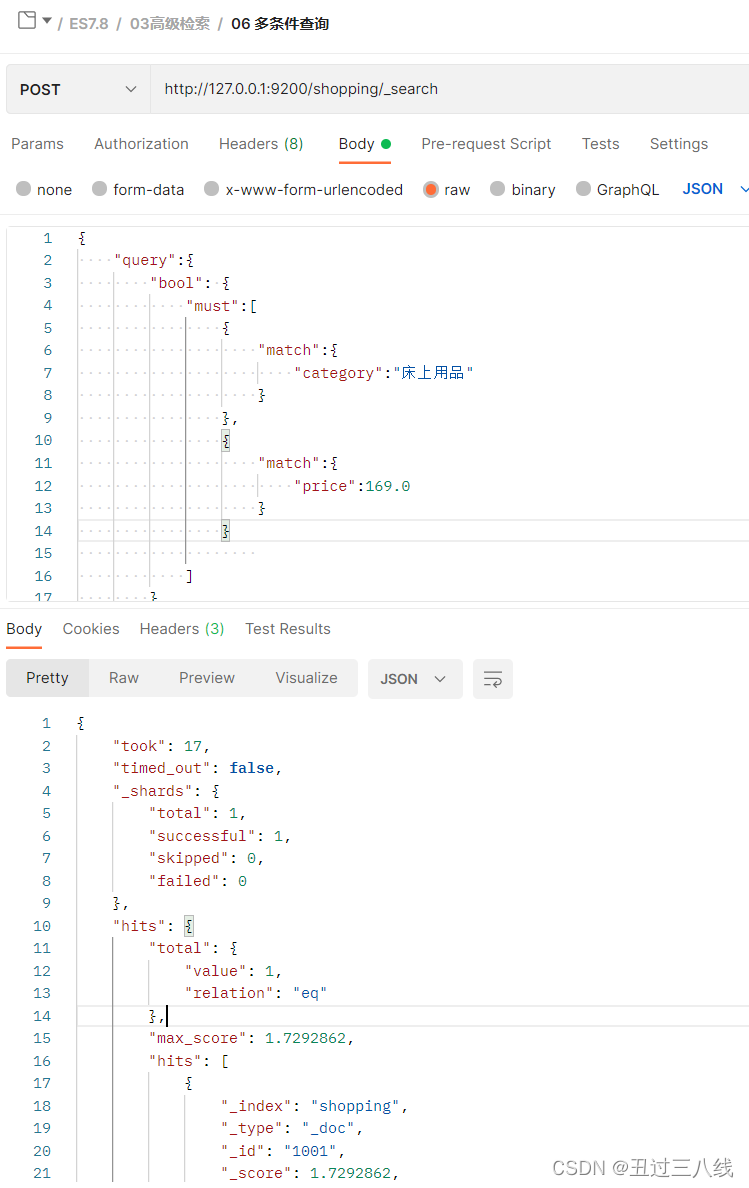Open the 03高级检索 breadcrumb folder
Screen dimensions: 749x1188
pos(170,23)
